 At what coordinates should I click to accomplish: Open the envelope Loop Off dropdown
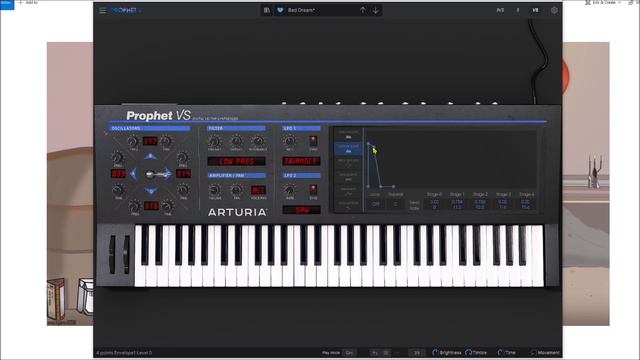pos(375,204)
